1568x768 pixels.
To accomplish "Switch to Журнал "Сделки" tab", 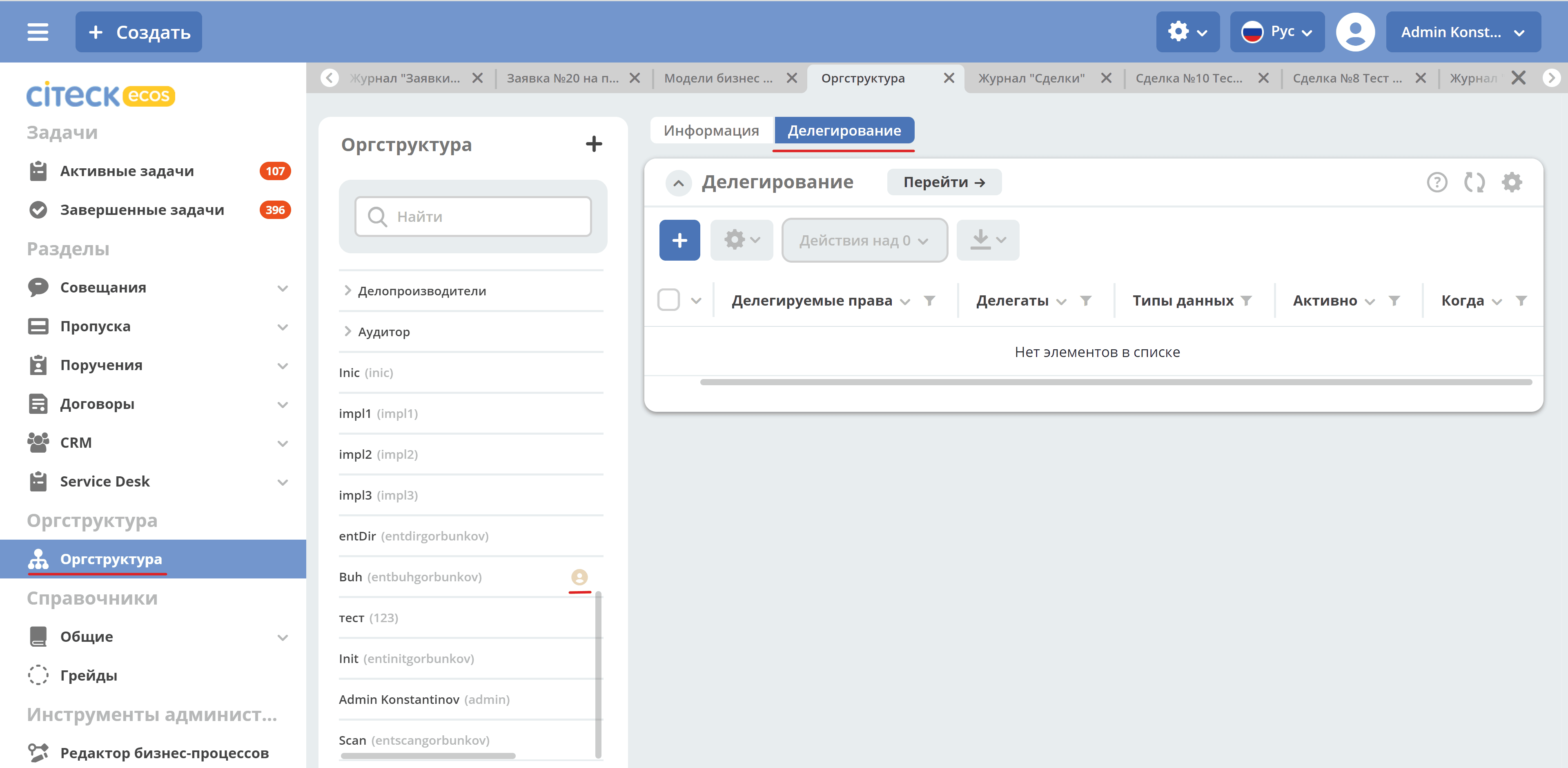I will click(x=1031, y=78).
